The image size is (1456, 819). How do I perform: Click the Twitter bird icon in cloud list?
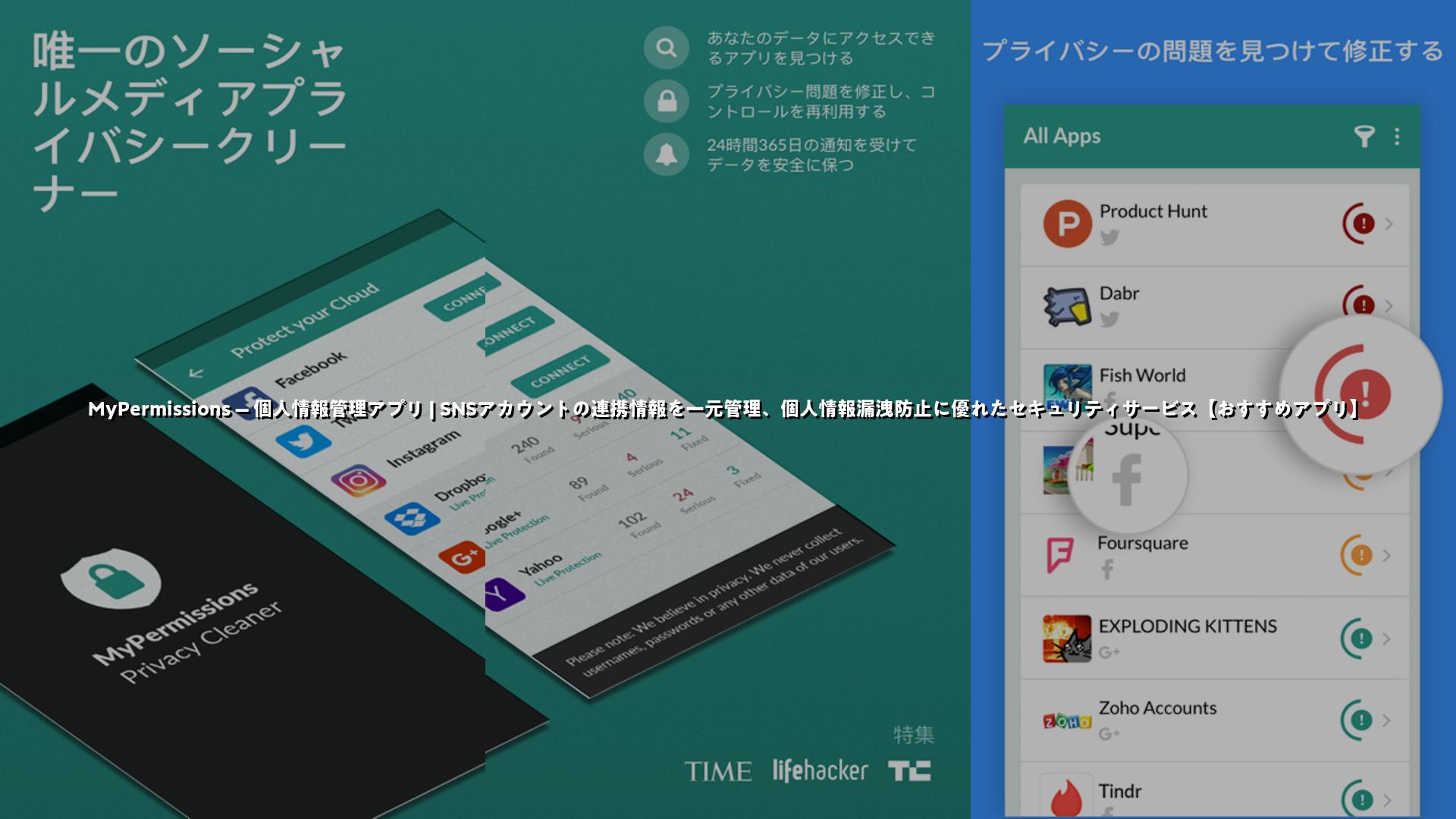coord(303,441)
